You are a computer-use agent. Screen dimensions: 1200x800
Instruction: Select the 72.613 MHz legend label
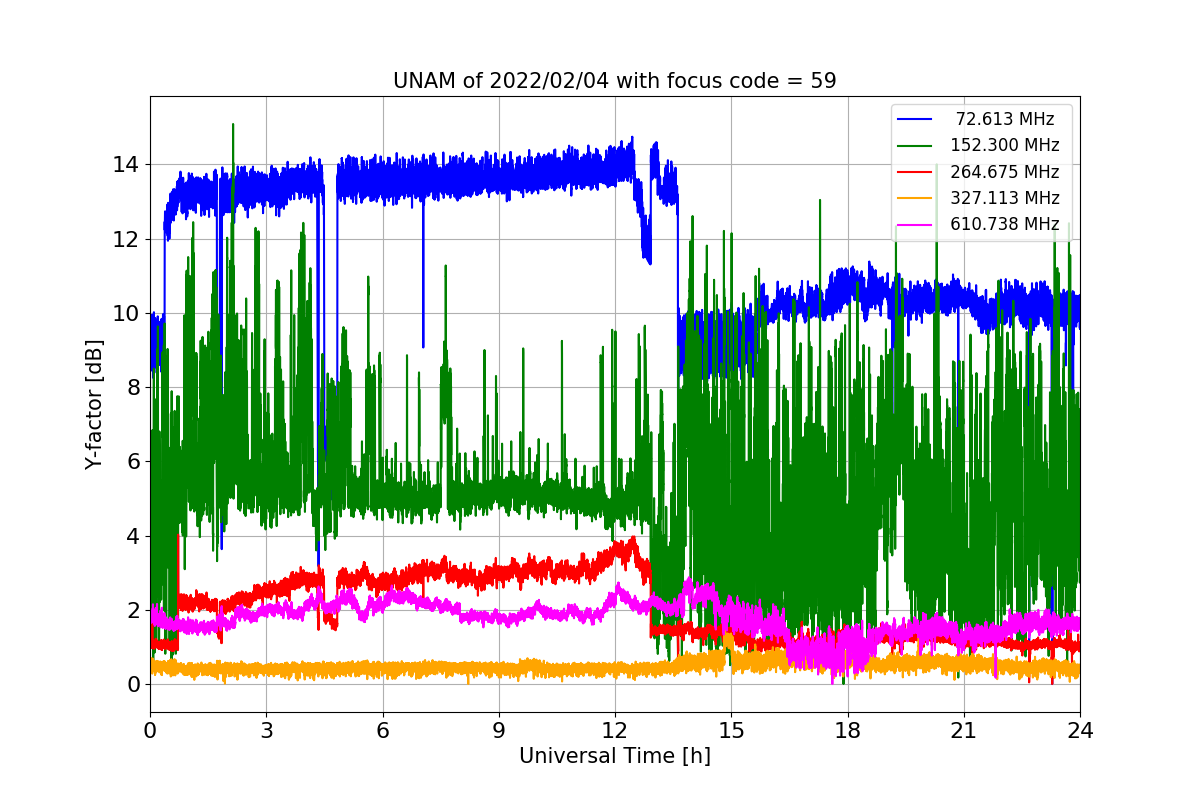pos(1005,119)
